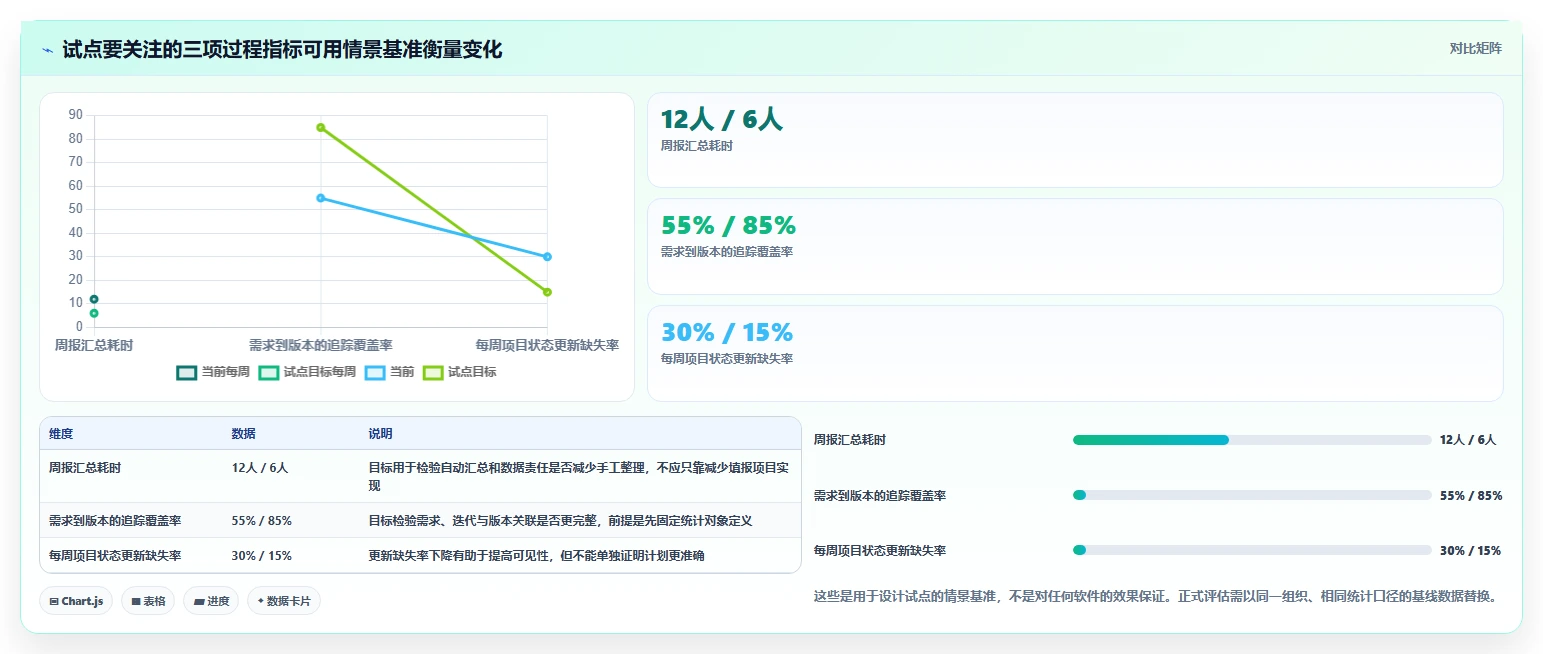
Task: Toggle the 当前 legend series
Action: (x=389, y=372)
